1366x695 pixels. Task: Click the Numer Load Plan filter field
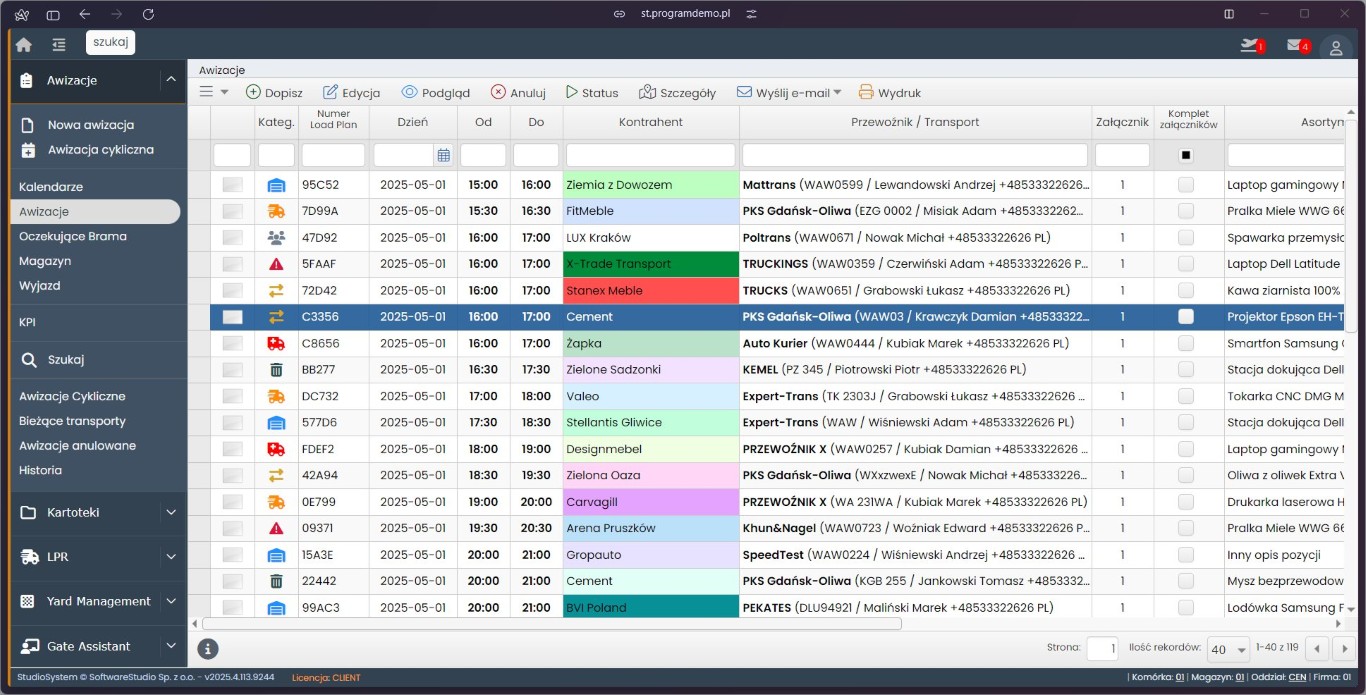tap(334, 155)
